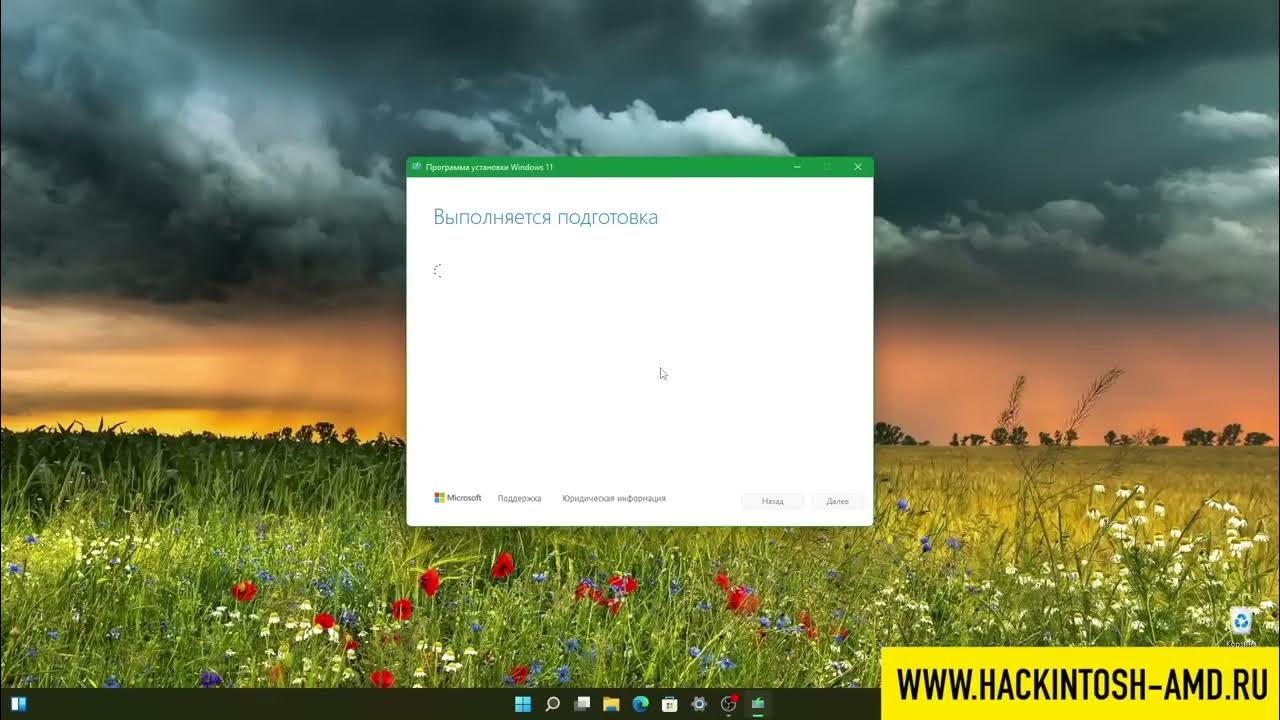Minimize the Windows 11 setup window

(797, 167)
